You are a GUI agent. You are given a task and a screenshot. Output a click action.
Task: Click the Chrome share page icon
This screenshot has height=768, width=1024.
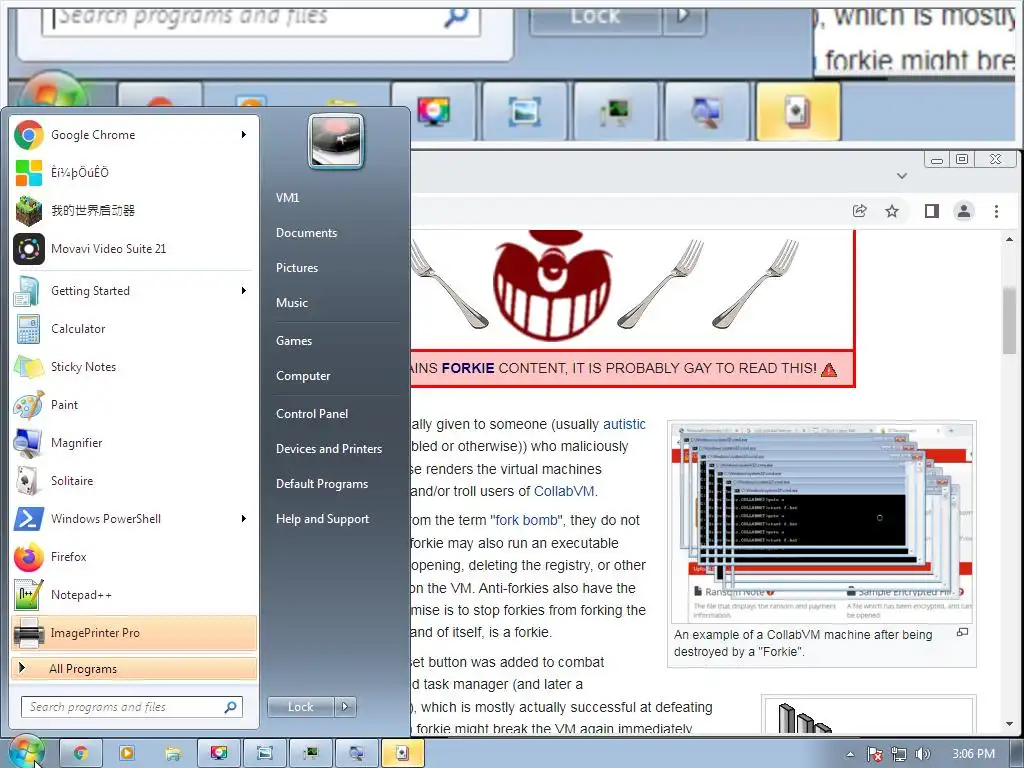click(x=859, y=211)
